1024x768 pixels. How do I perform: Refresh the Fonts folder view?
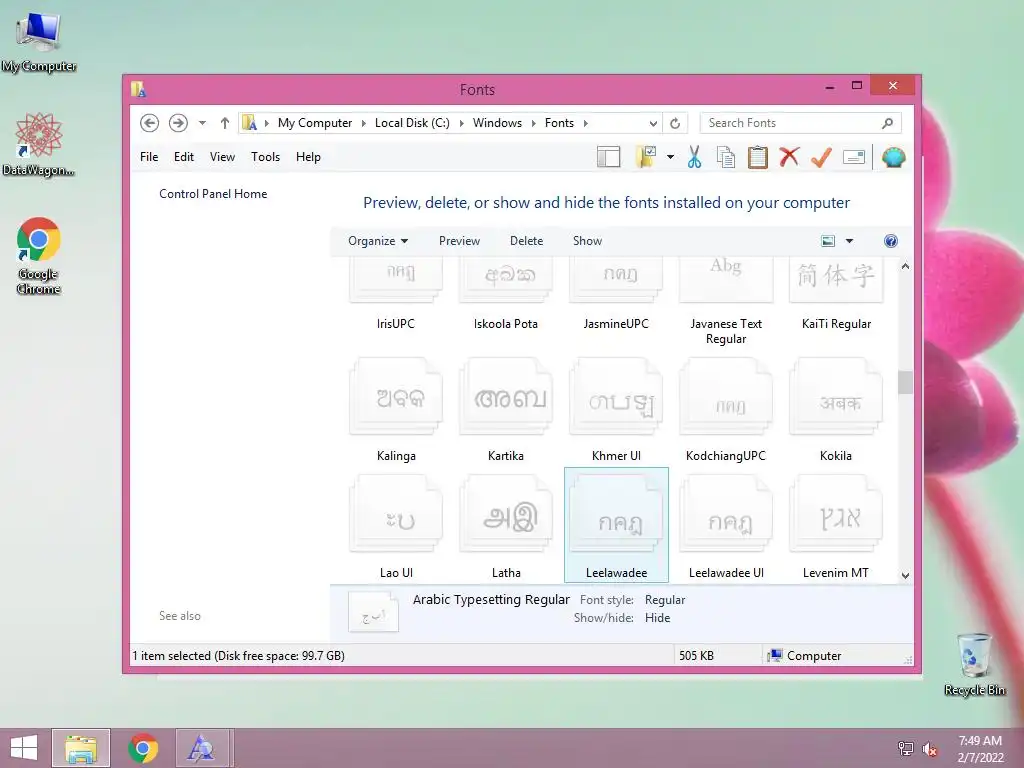tap(675, 123)
